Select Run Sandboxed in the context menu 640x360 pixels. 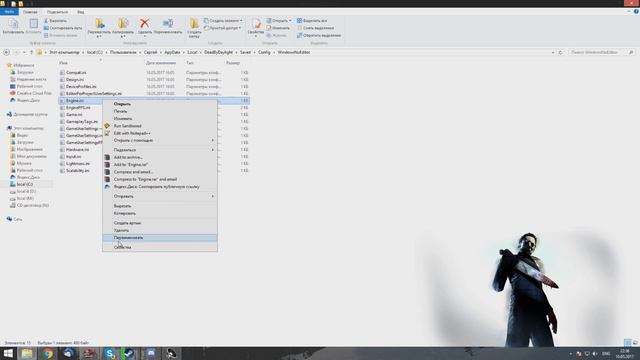click(160, 126)
